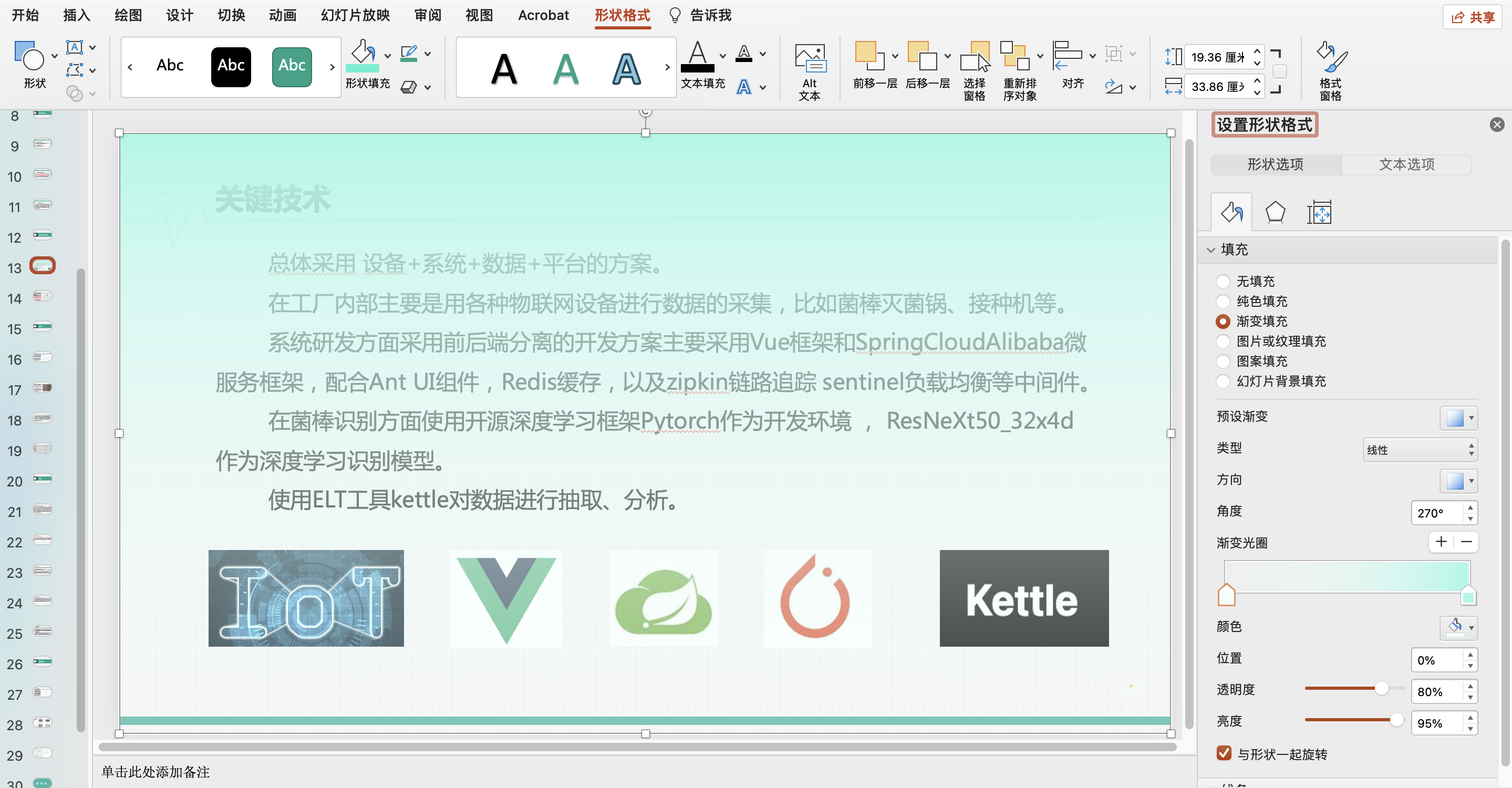
Task: Select slide 14 thumbnail
Action: coord(42,296)
